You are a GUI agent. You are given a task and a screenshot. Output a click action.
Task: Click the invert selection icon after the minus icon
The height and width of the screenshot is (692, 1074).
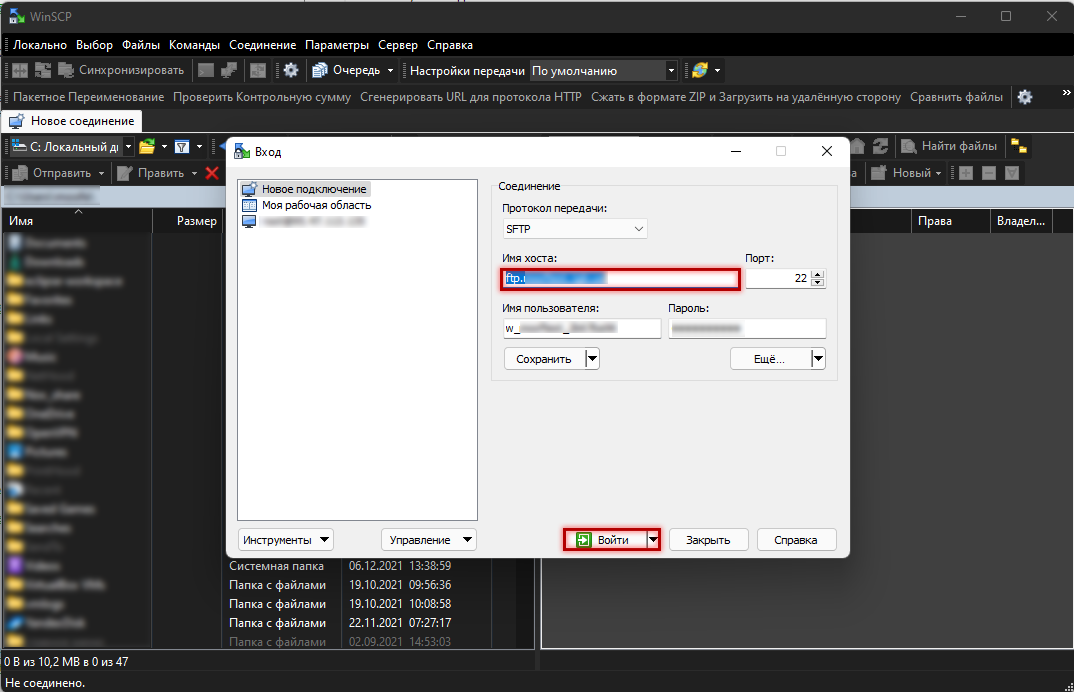pyautogui.click(x=1012, y=173)
